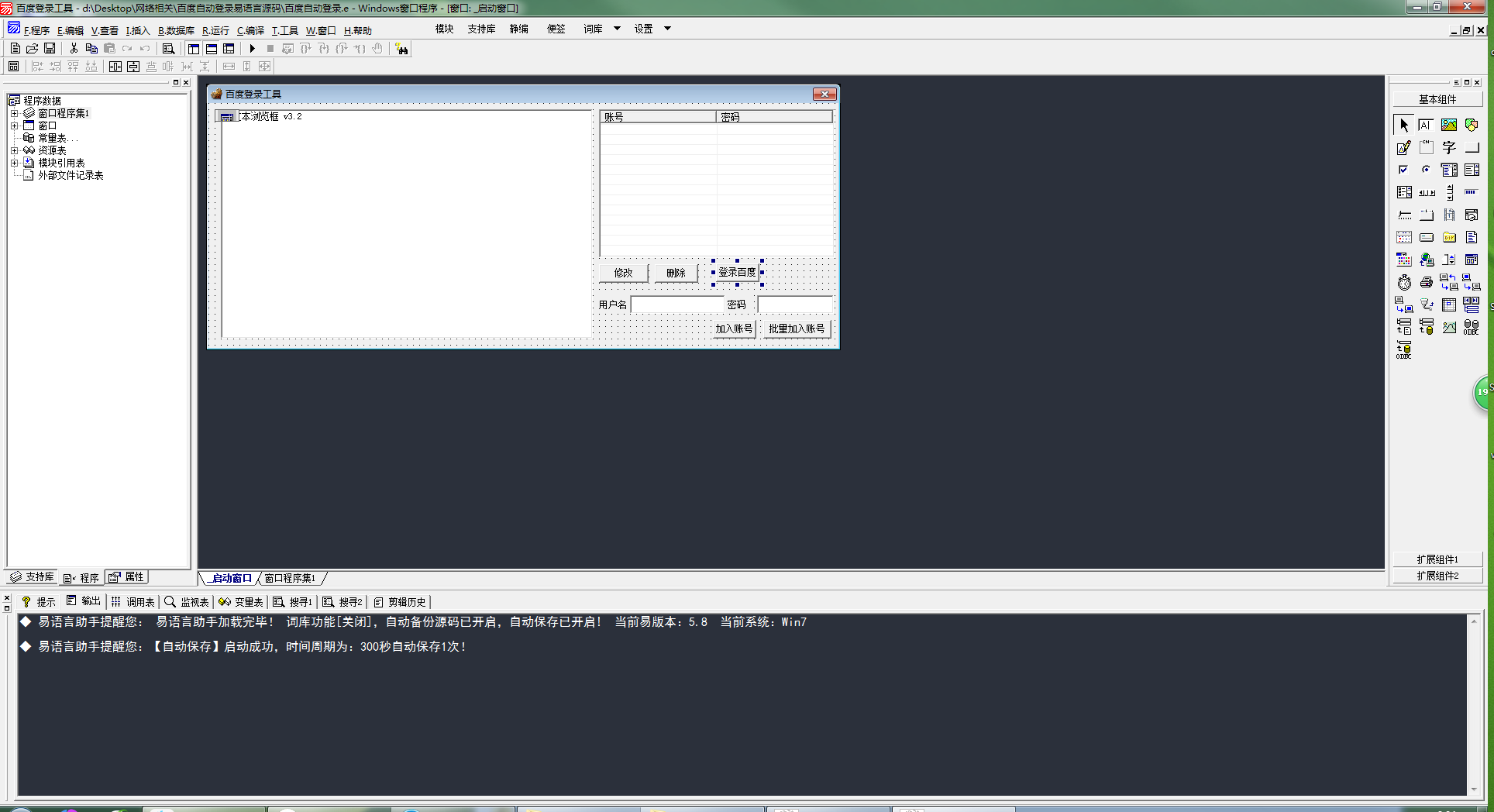Select the progress bar component in palette
The image size is (1494, 812).
pyautogui.click(x=1471, y=192)
